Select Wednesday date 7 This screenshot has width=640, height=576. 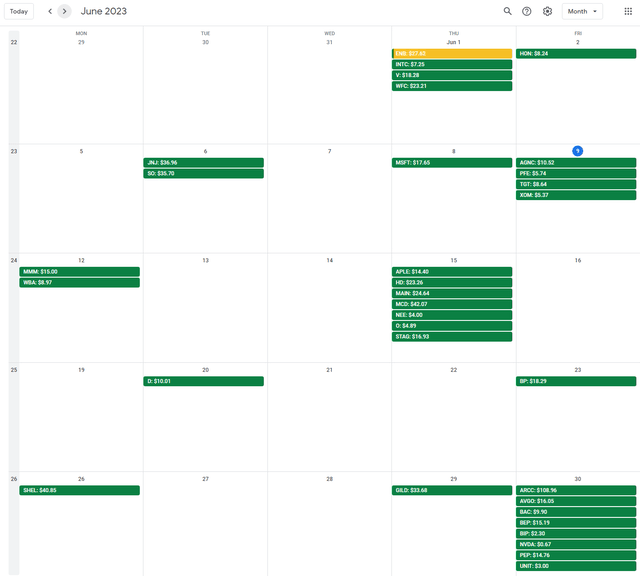tap(329, 151)
